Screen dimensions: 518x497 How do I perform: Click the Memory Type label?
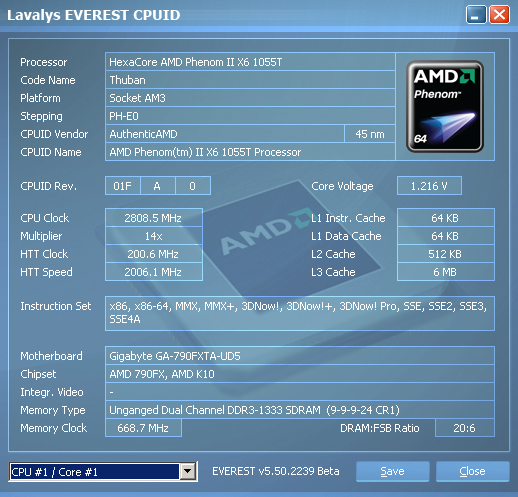(53, 410)
